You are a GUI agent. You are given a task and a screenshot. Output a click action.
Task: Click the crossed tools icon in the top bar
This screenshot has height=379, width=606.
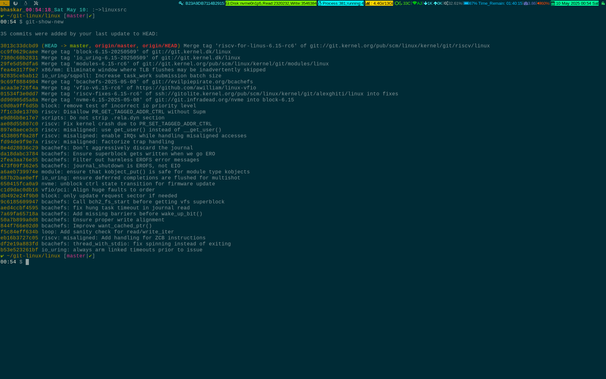coord(36,3)
